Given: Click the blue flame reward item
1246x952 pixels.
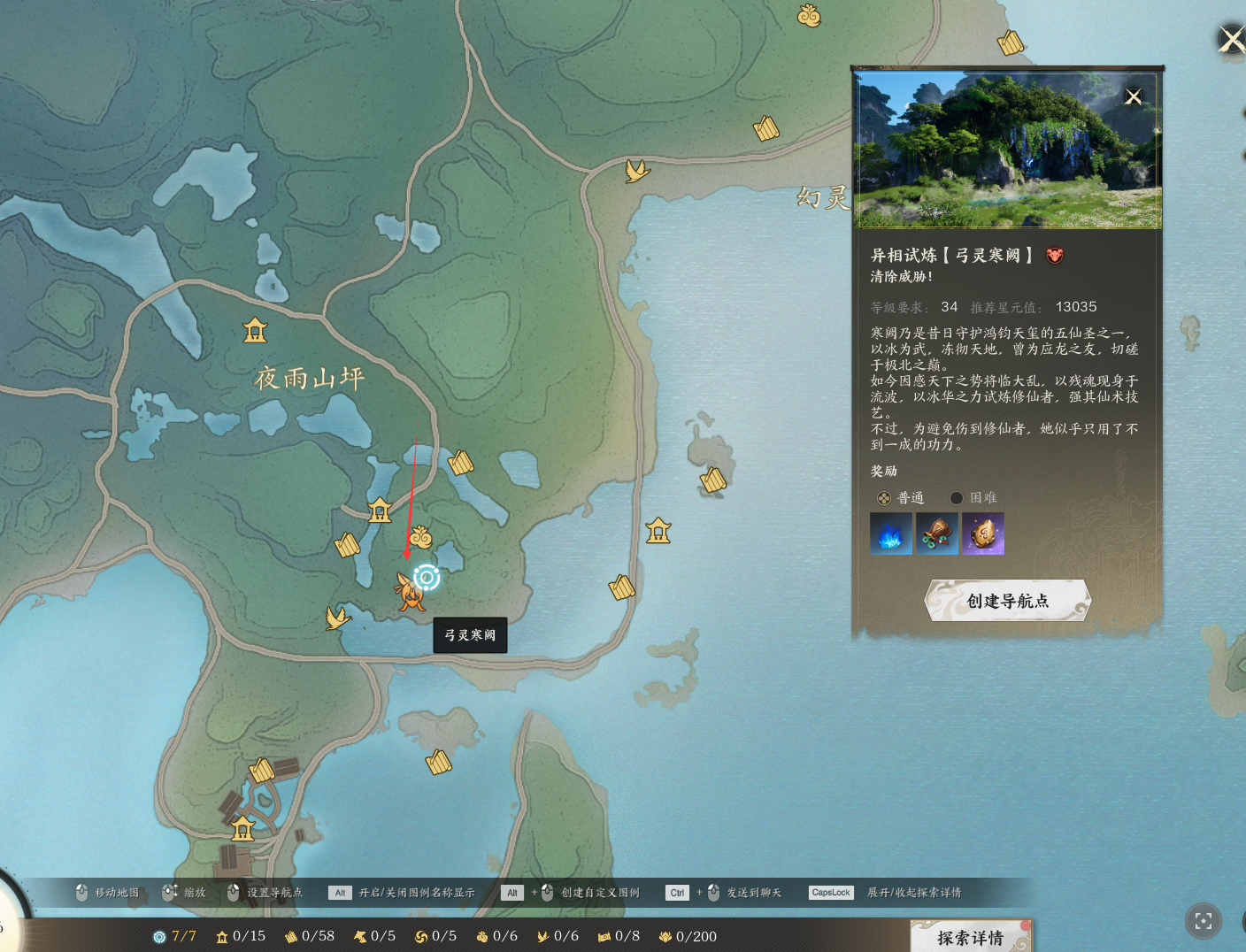Looking at the screenshot, I should click(x=890, y=534).
